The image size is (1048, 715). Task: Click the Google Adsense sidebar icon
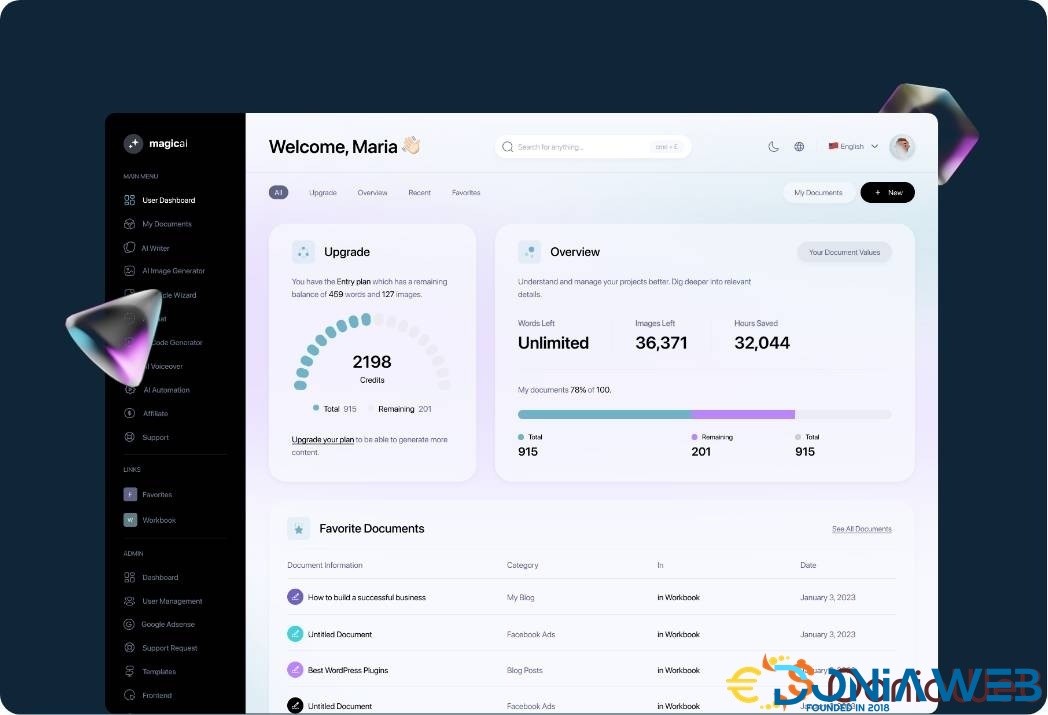coord(129,624)
